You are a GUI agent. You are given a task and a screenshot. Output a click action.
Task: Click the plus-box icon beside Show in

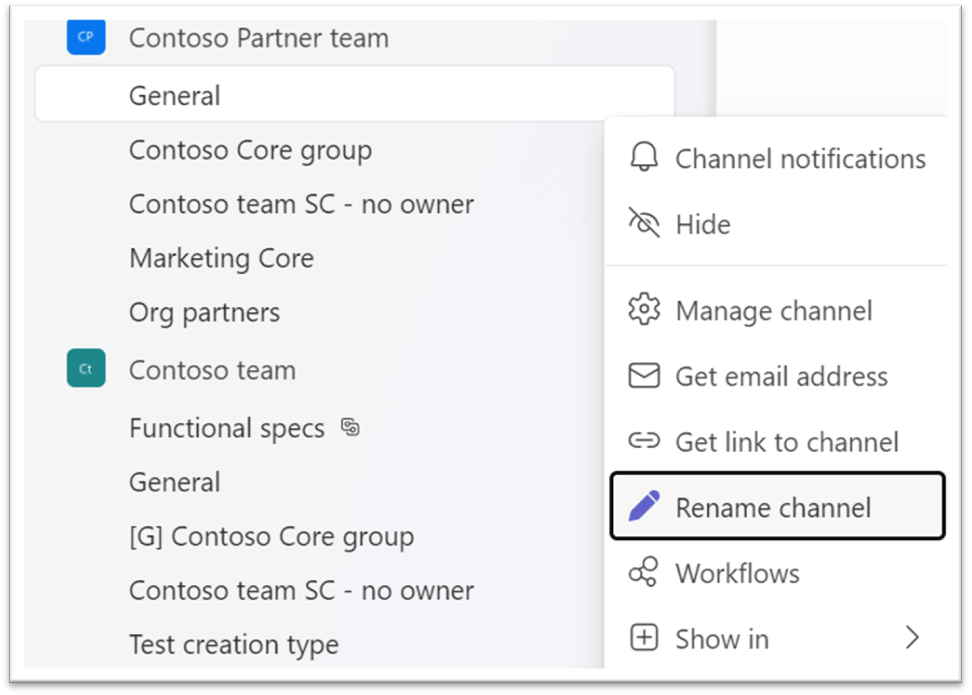click(x=644, y=638)
